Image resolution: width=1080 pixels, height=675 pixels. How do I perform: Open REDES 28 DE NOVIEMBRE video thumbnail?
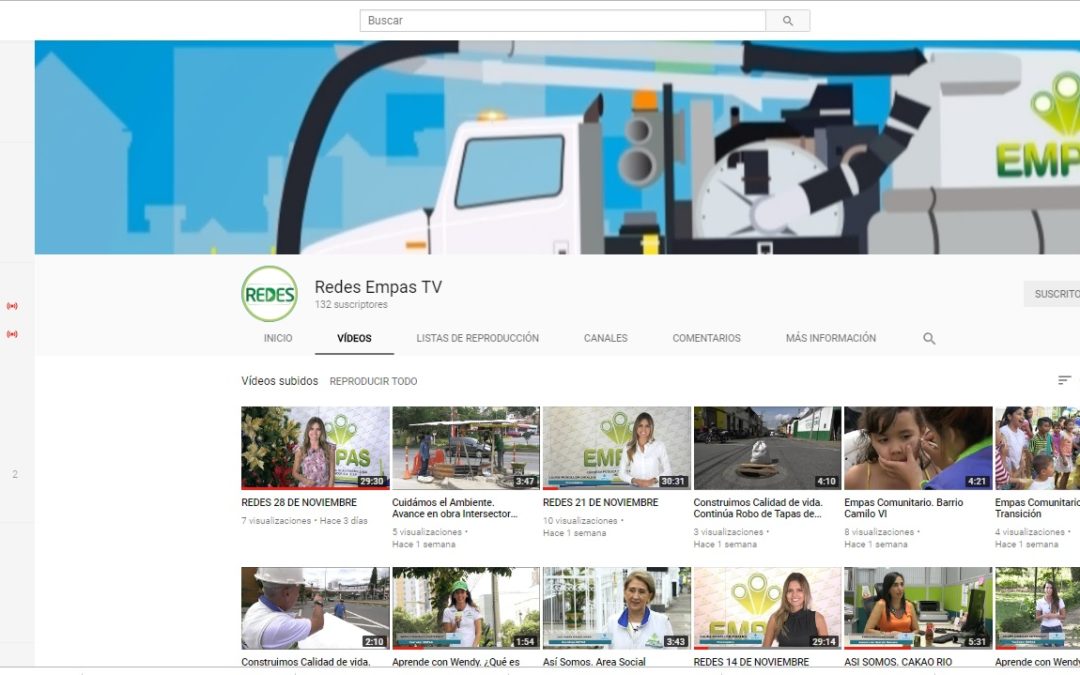pyautogui.click(x=315, y=448)
